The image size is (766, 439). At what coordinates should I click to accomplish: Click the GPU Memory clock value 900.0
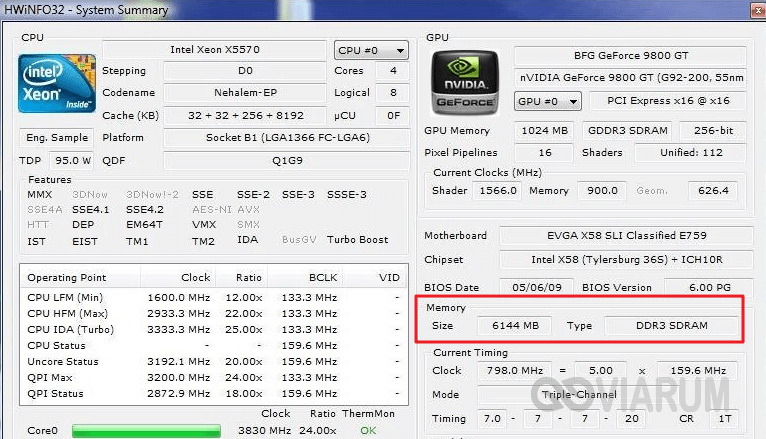[x=602, y=191]
